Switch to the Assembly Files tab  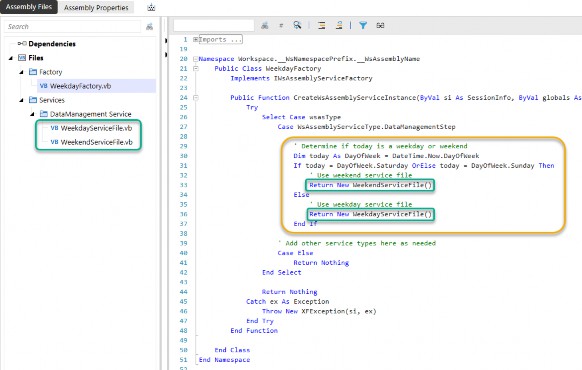pos(29,7)
